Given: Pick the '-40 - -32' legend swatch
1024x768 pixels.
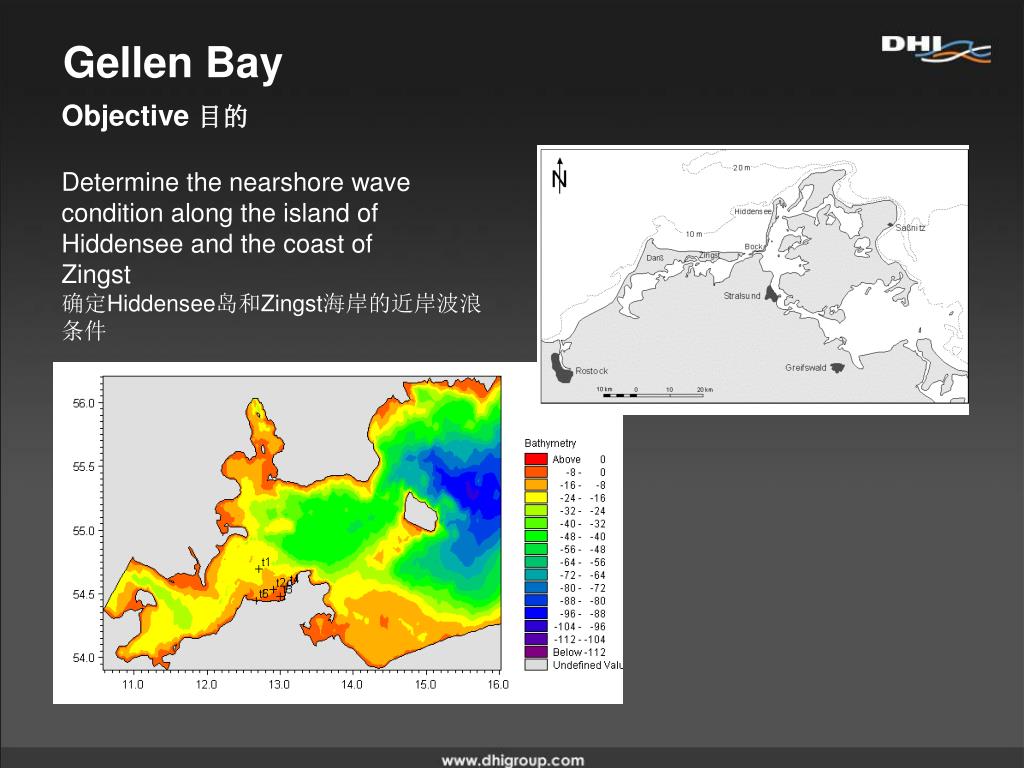Looking at the screenshot, I should pos(536,524).
